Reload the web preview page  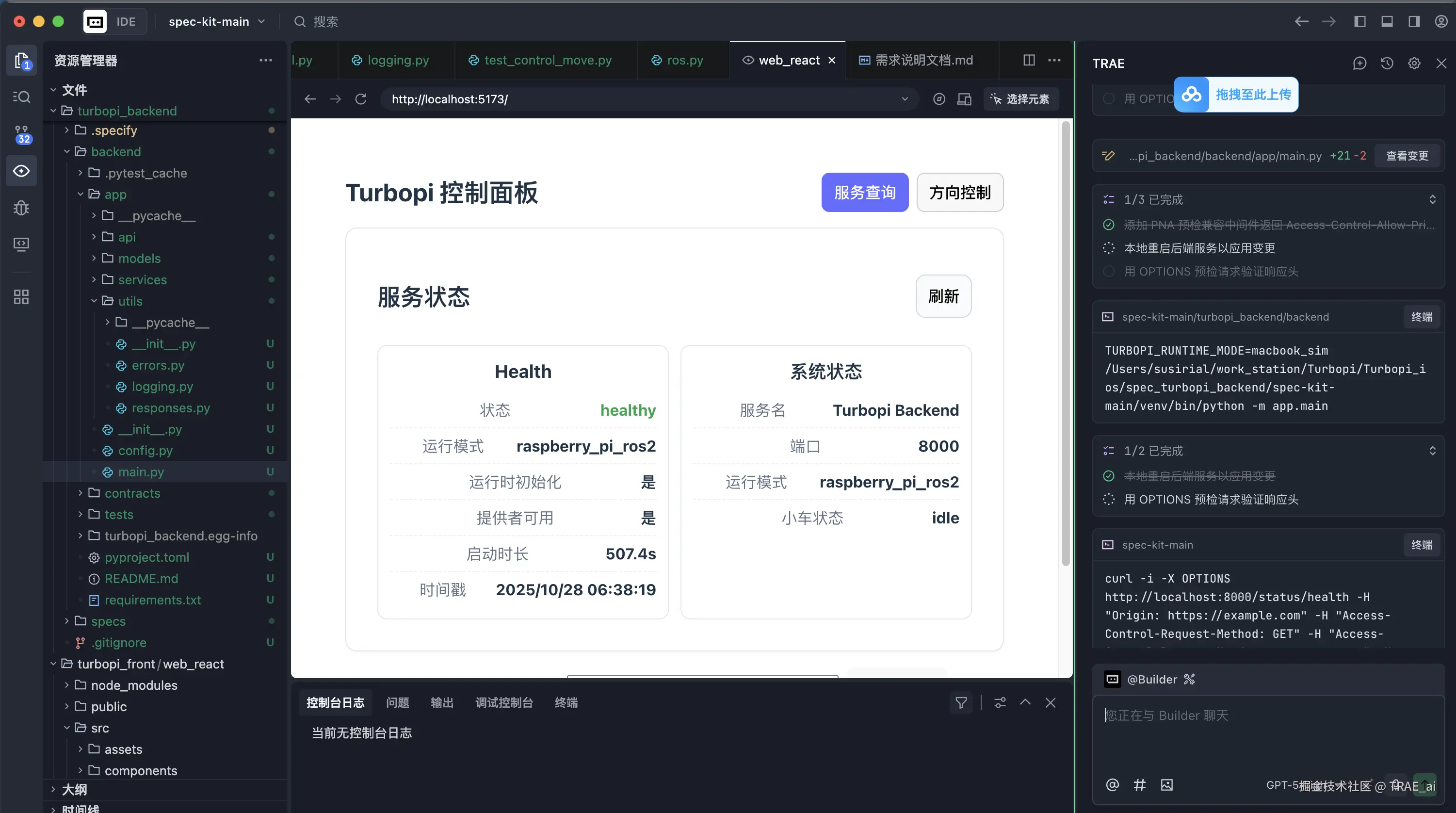[361, 99]
